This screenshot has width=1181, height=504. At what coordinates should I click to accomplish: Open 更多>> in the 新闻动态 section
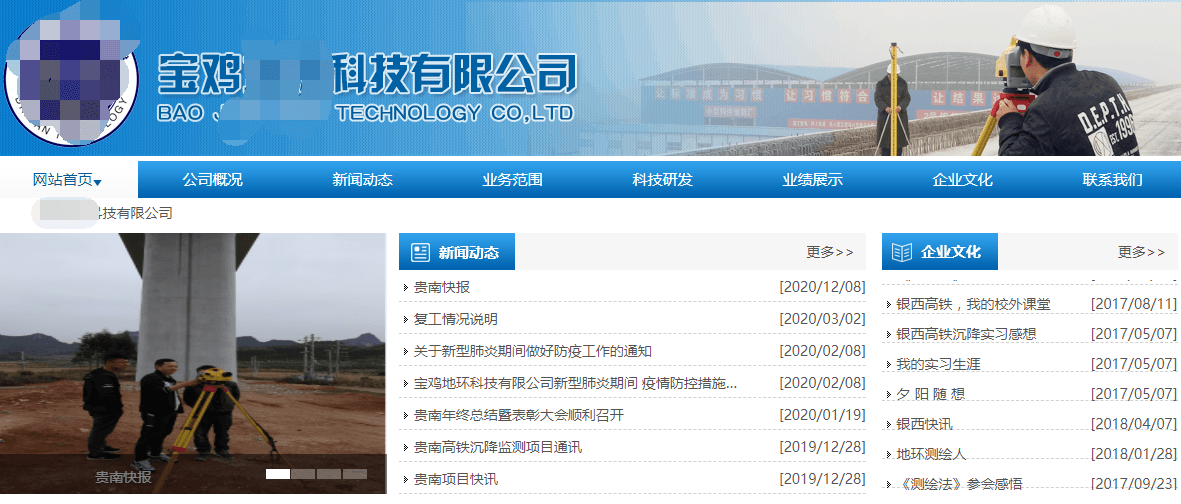(x=830, y=252)
